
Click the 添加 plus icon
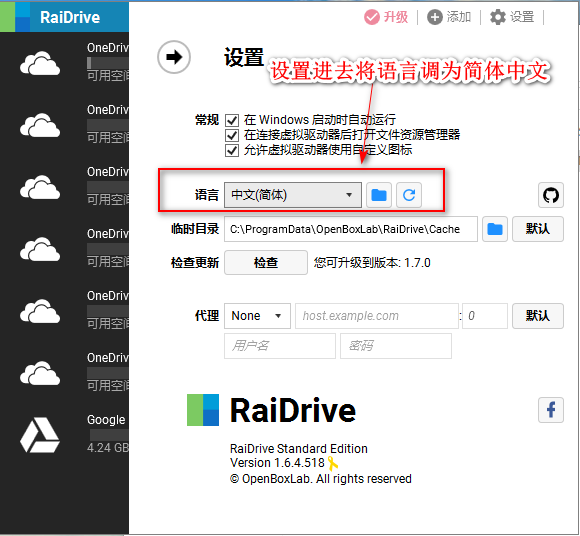tap(435, 17)
